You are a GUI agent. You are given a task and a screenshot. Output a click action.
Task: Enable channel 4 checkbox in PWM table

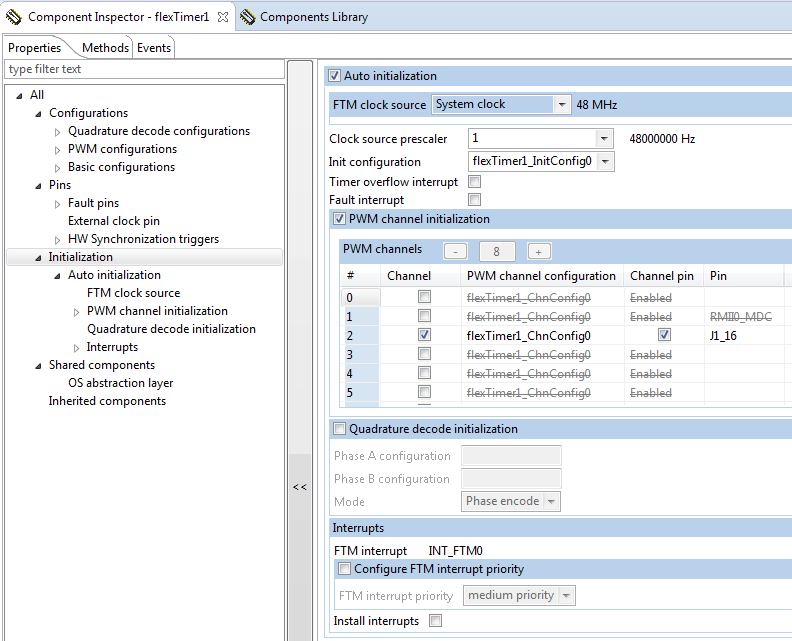tap(424, 373)
